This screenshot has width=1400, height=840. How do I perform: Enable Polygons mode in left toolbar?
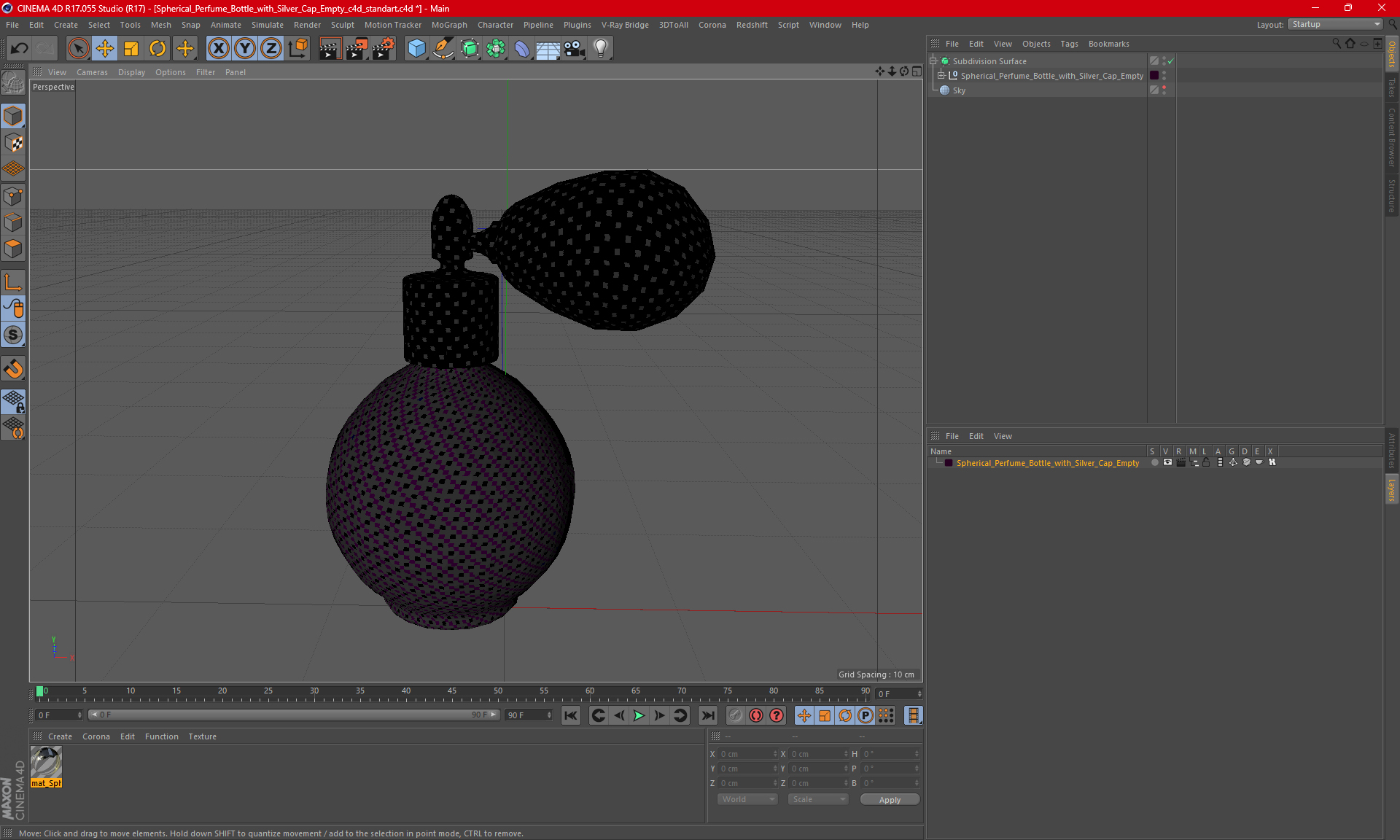(14, 249)
